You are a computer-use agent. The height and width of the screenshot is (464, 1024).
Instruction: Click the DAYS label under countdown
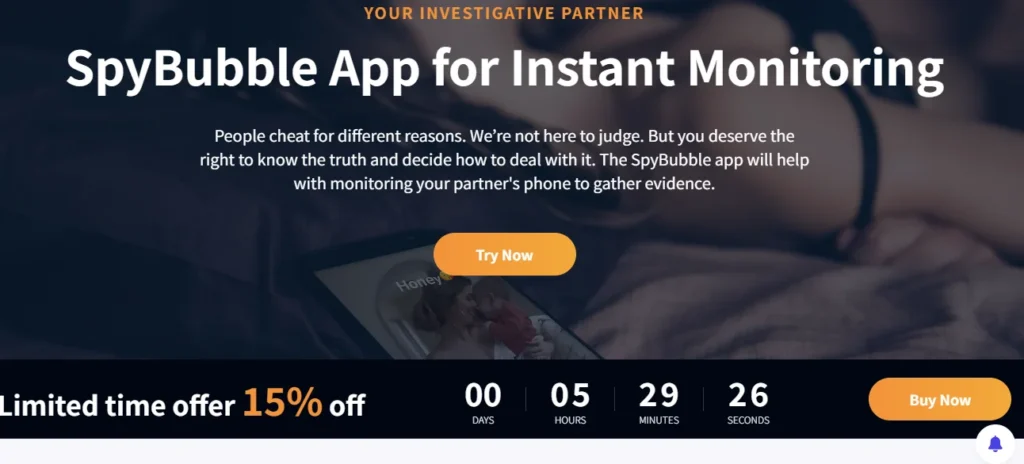[483, 420]
